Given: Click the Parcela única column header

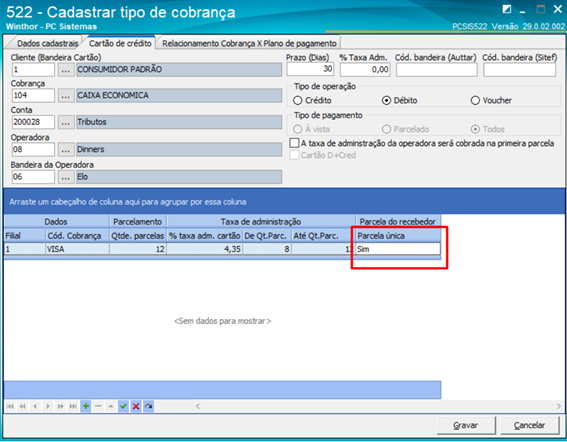Looking at the screenshot, I should click(x=398, y=236).
